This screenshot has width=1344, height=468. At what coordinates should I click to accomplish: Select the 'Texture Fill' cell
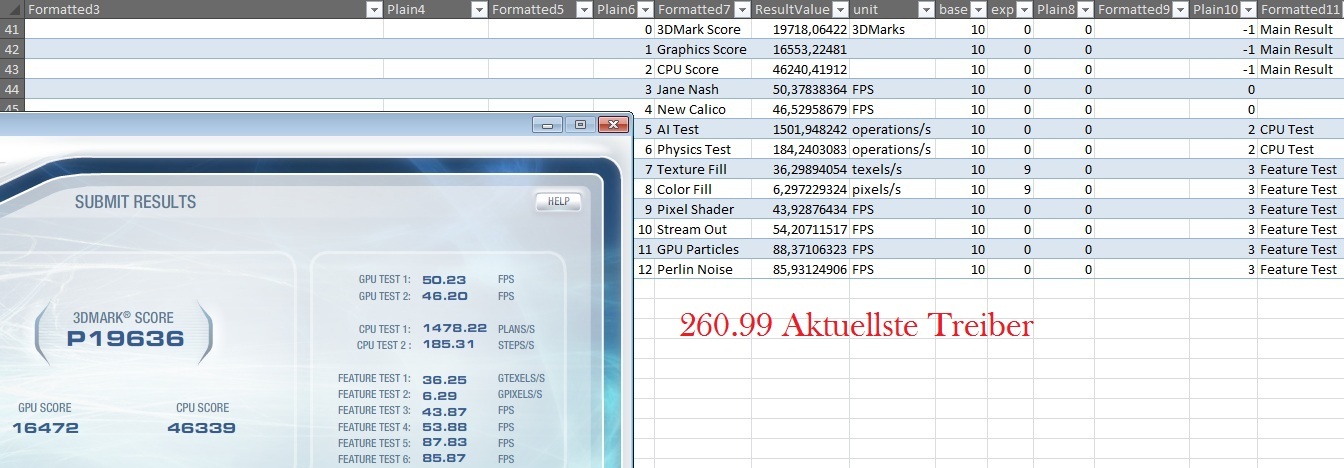(703, 170)
